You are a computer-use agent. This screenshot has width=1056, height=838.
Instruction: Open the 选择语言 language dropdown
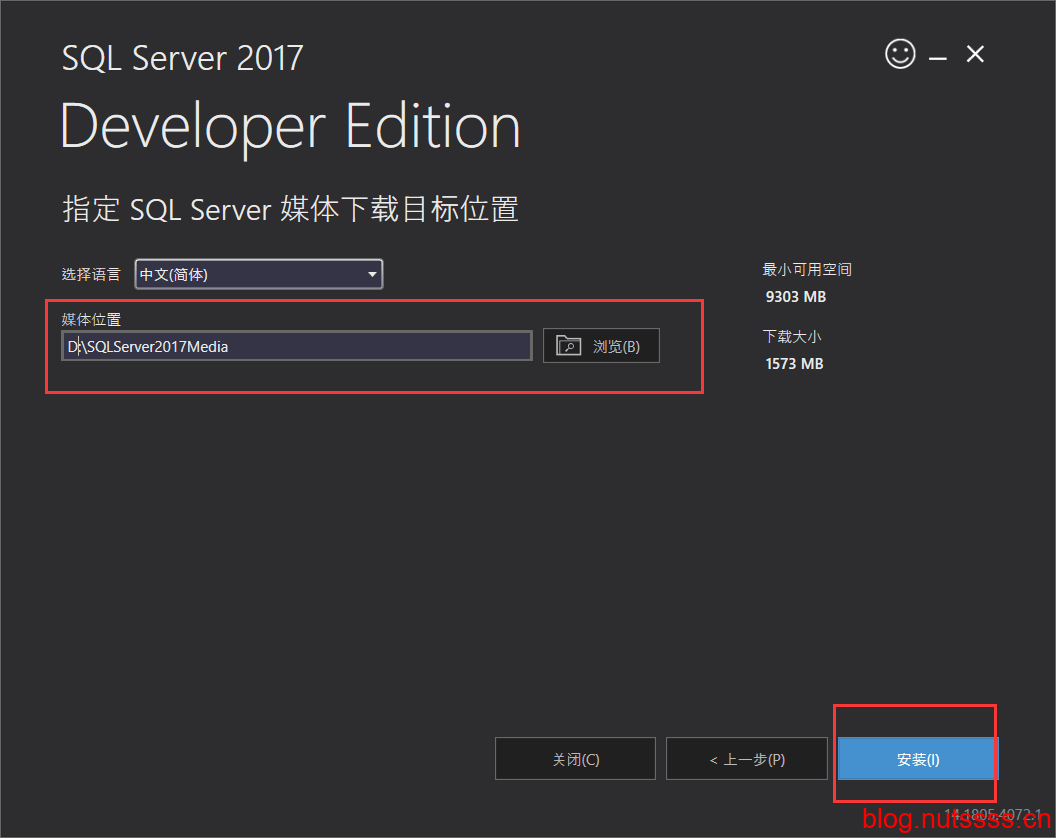pos(258,274)
